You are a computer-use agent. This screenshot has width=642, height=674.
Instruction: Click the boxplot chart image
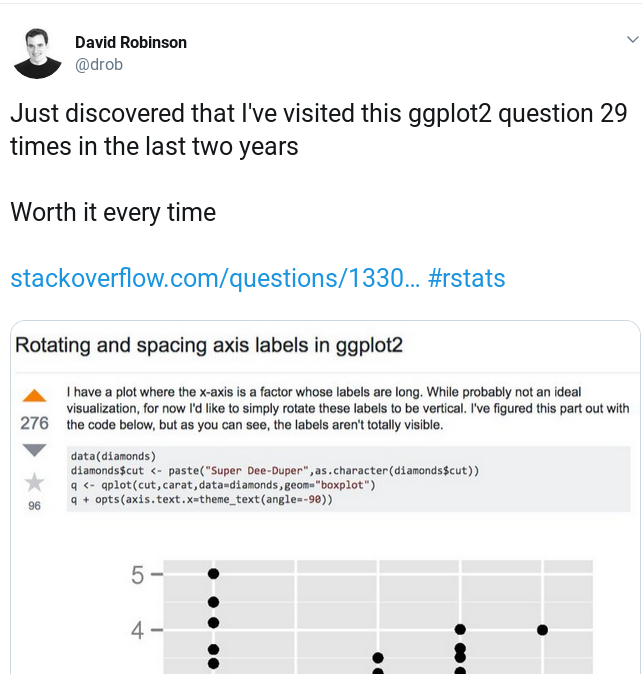pos(361,617)
